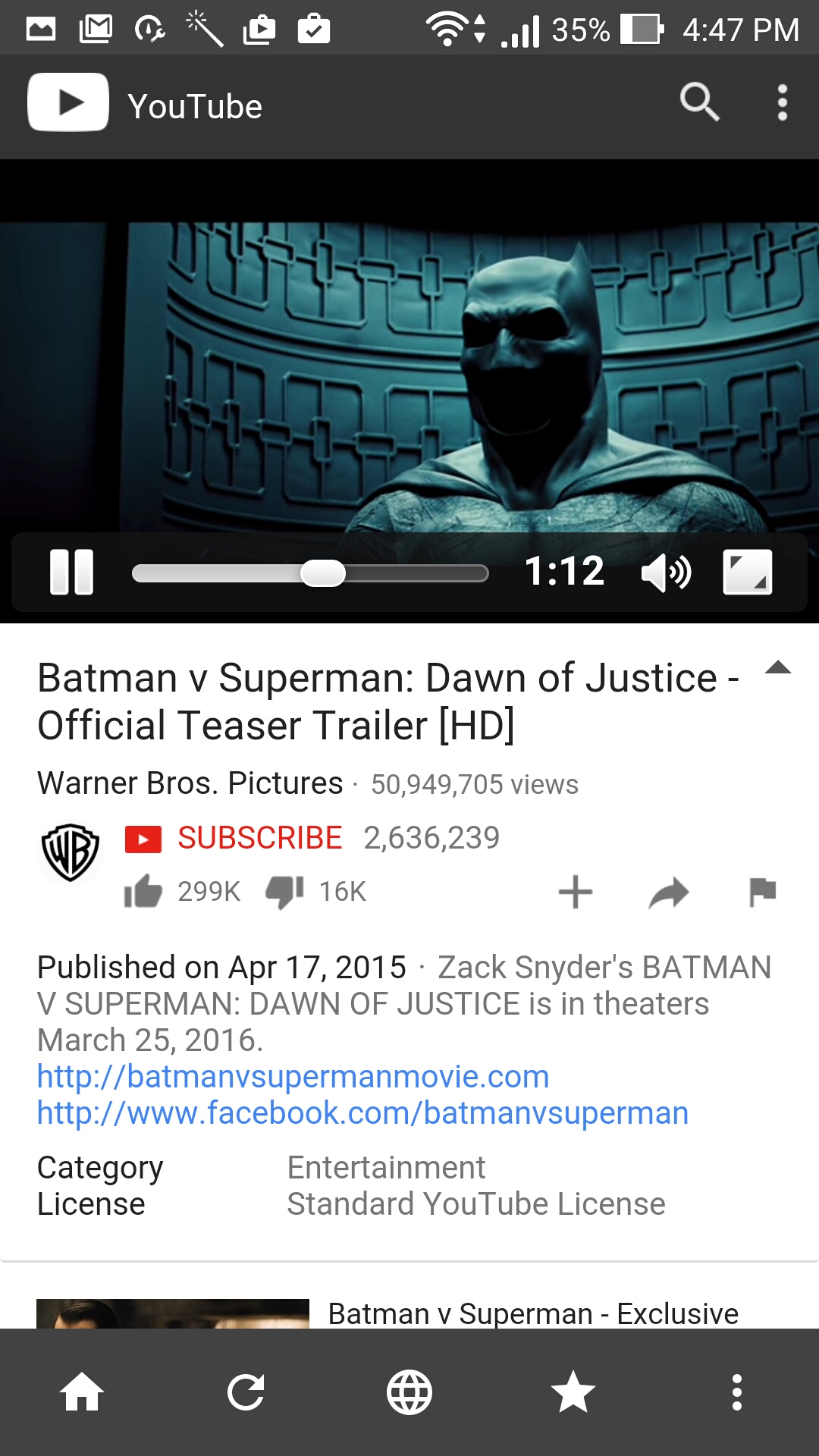This screenshot has height=1456, width=819.
Task: Open YouTube overflow menu in header
Action: tap(783, 102)
